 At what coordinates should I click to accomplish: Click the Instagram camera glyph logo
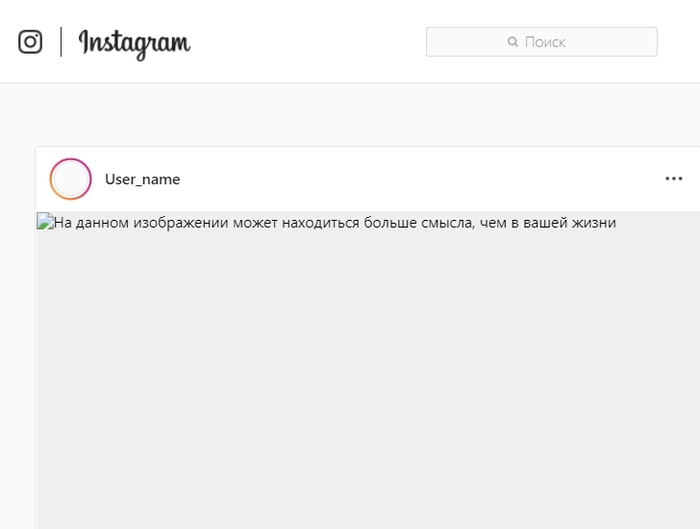point(30,42)
